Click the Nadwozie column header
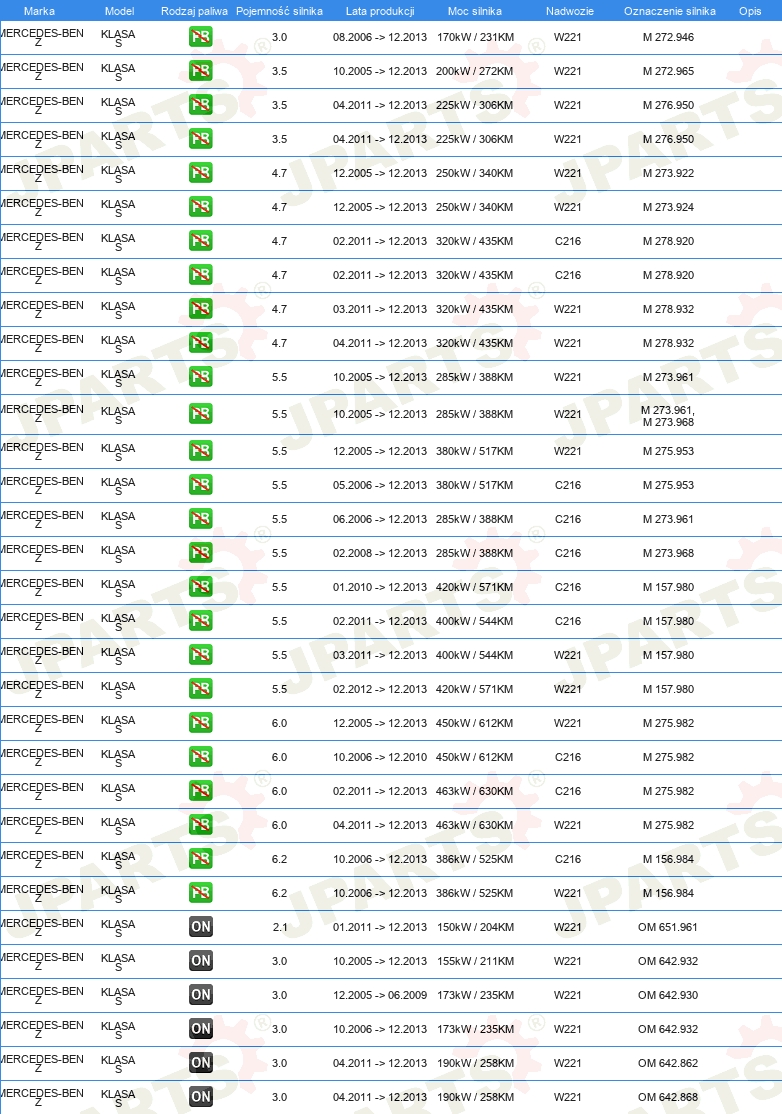782x1114 pixels. point(570,11)
